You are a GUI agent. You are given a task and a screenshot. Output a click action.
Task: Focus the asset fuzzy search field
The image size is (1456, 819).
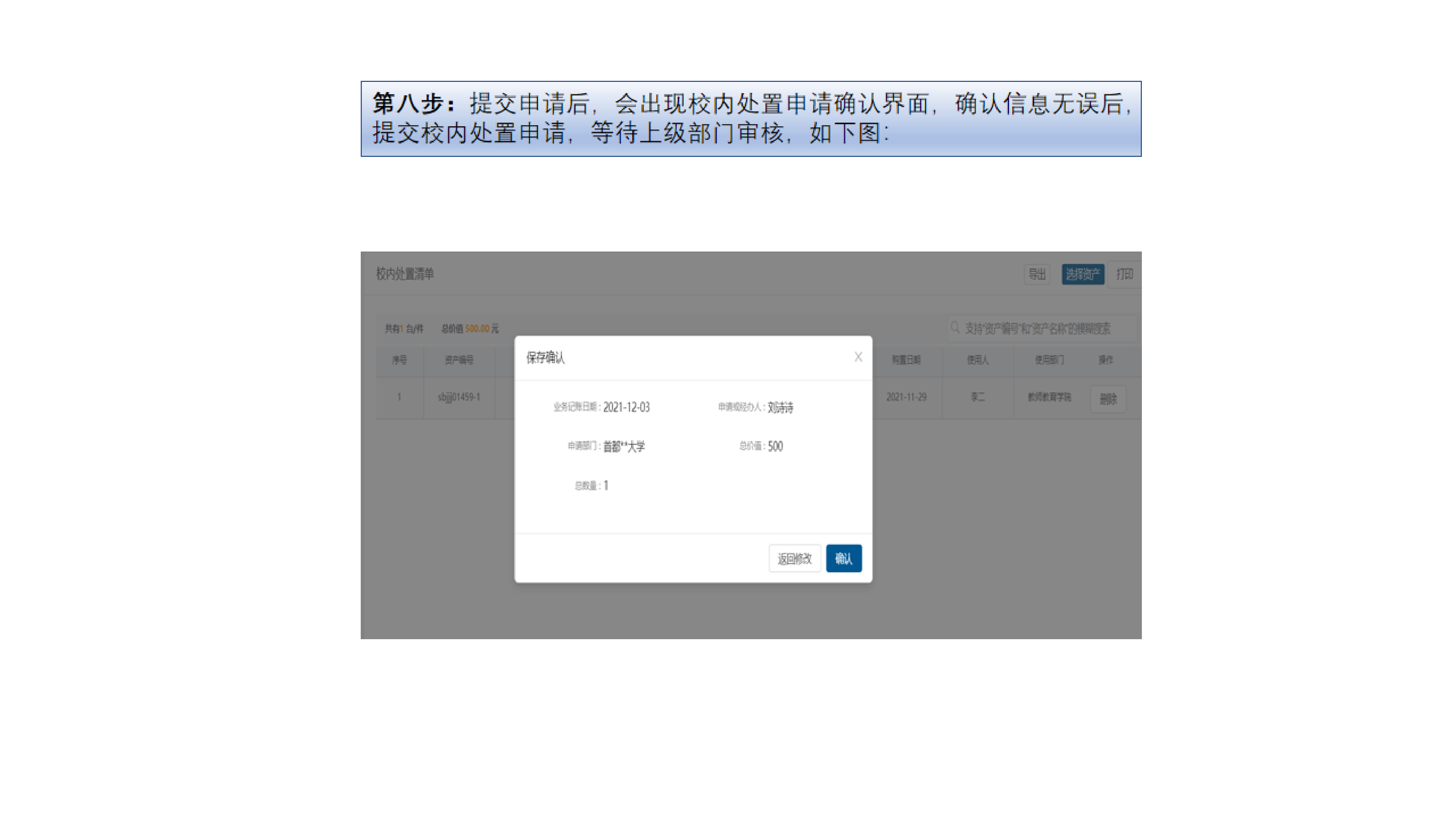click(1043, 328)
